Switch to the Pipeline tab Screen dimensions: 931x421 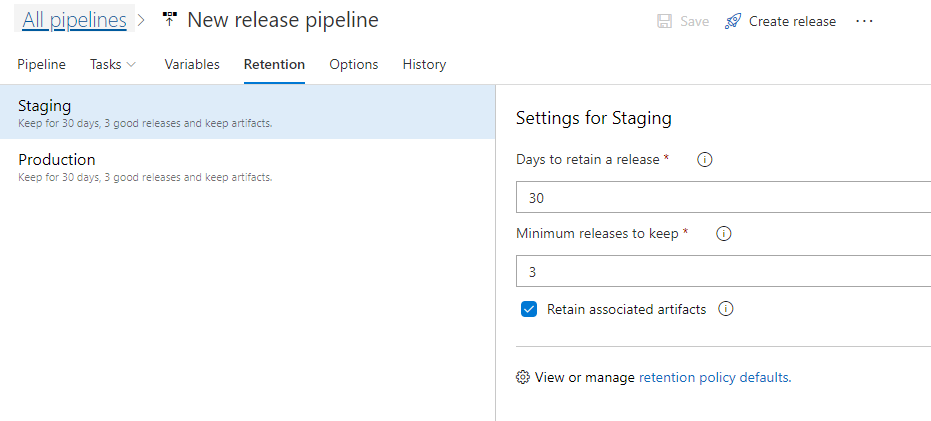(x=42, y=64)
